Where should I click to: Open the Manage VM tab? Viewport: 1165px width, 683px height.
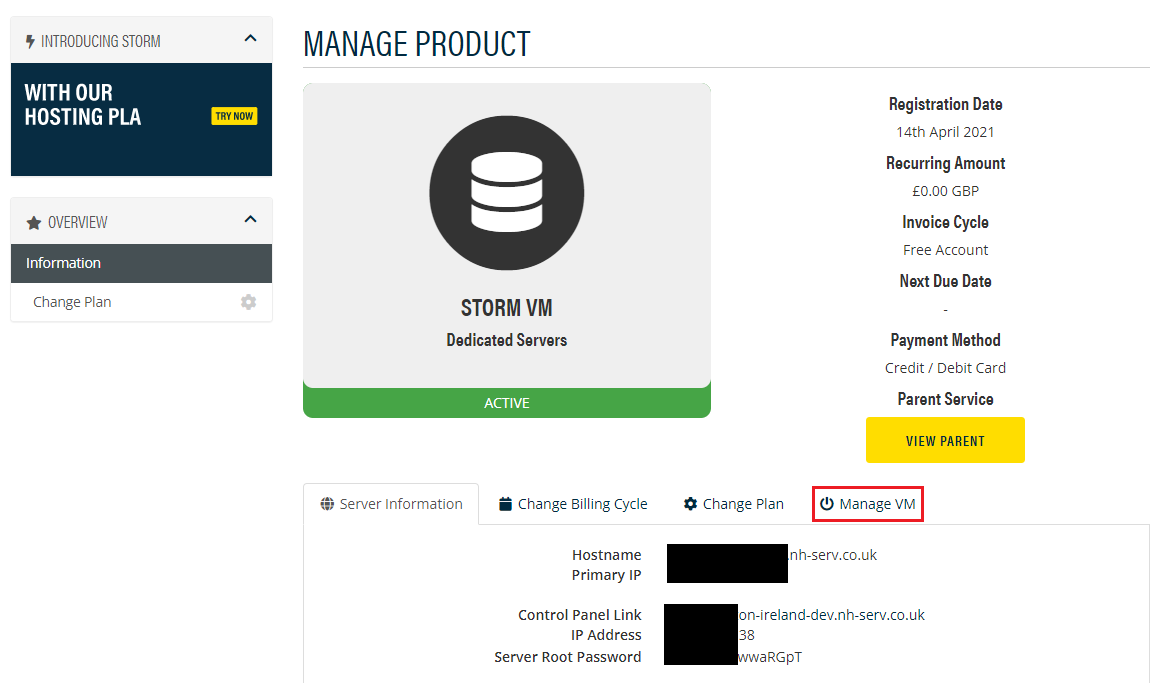868,504
